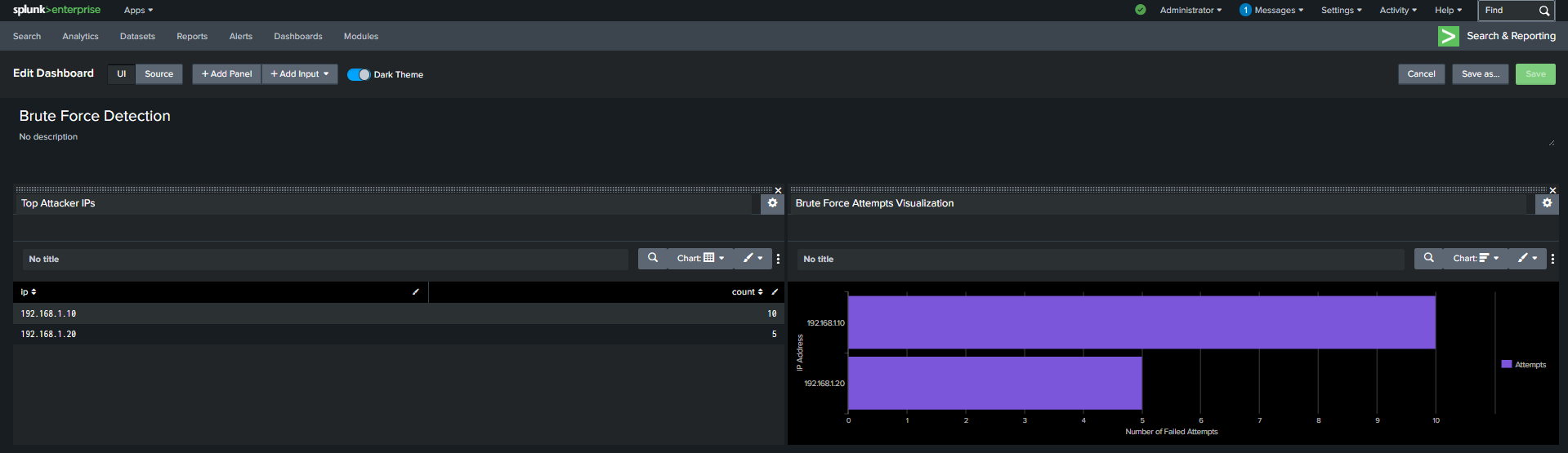Image resolution: width=1568 pixels, height=453 pixels.
Task: Open the Activity dropdown
Action: 1398,11
